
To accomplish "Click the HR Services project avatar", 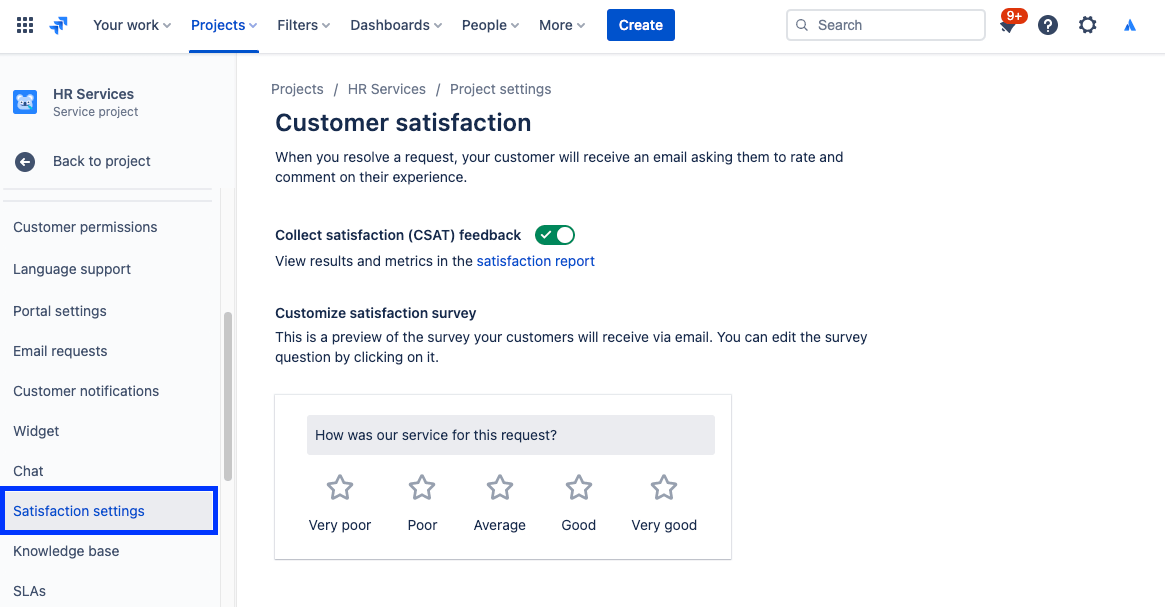I will pos(24,101).
